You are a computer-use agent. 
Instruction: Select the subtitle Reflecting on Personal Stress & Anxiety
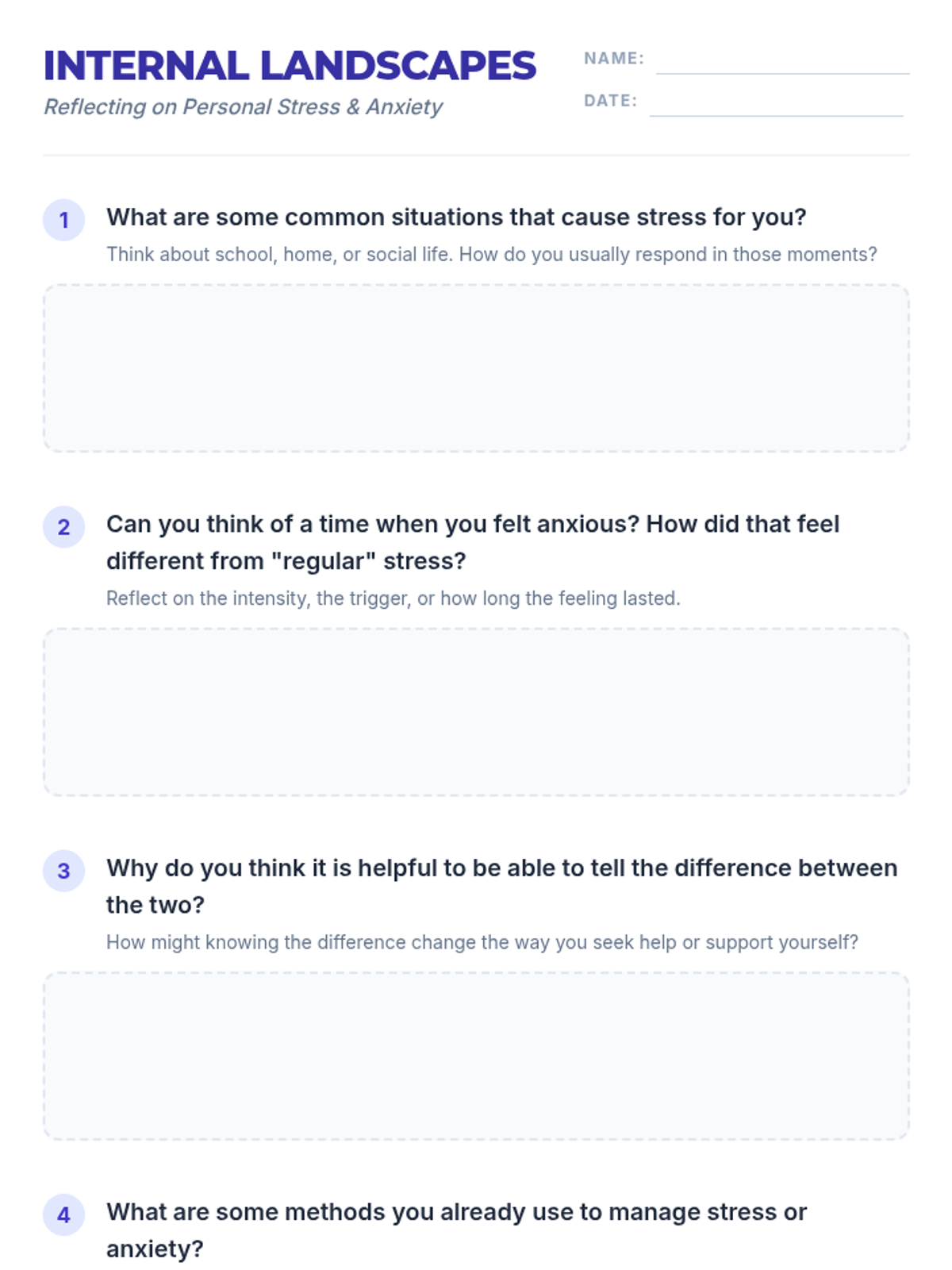pos(243,107)
